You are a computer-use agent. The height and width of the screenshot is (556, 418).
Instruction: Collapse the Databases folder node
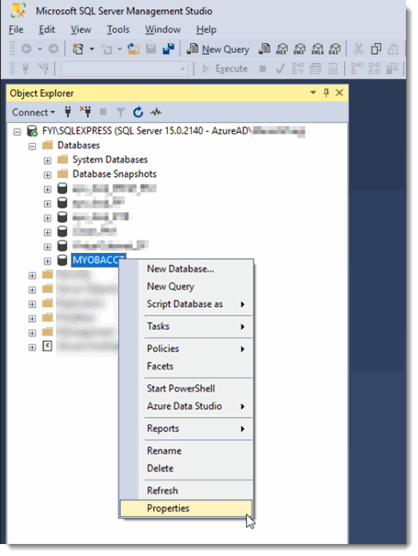point(32,146)
